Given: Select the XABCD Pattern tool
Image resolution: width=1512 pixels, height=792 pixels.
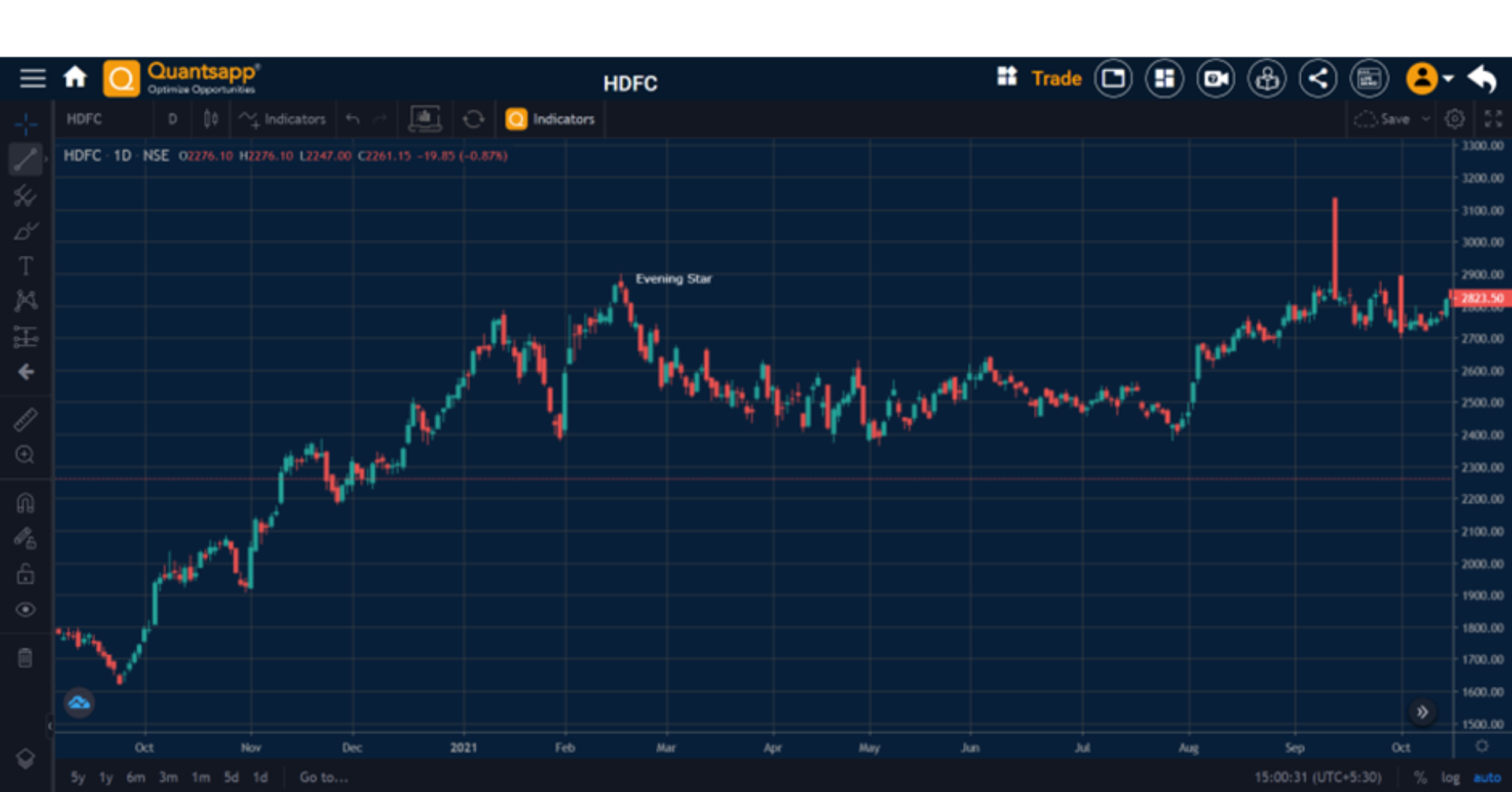Looking at the screenshot, I should (26, 301).
